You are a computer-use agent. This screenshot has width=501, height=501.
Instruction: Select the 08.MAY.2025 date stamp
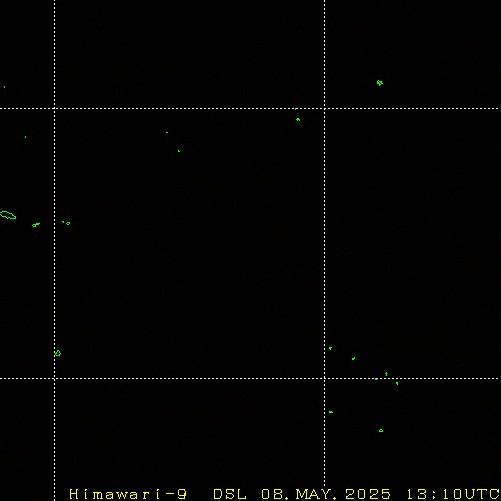click(x=326, y=494)
